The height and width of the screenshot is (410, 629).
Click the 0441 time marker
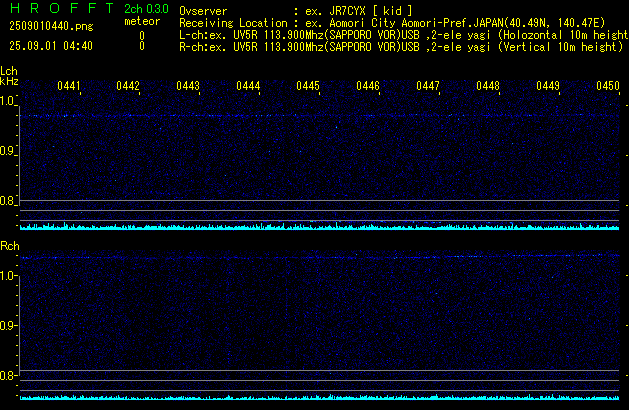(x=69, y=86)
